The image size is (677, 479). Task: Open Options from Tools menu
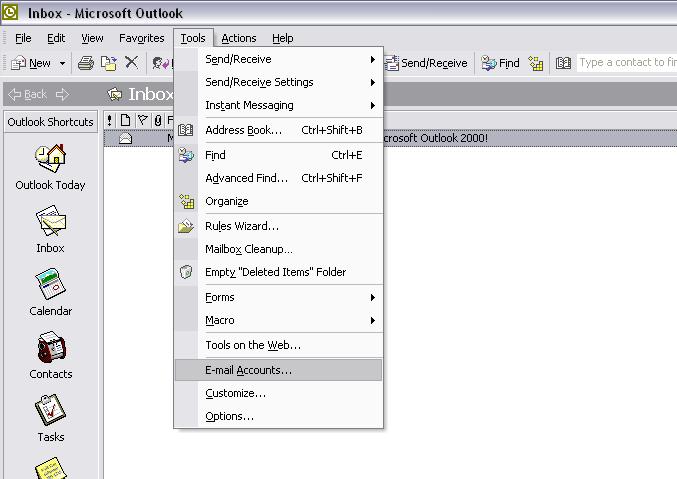[278, 416]
